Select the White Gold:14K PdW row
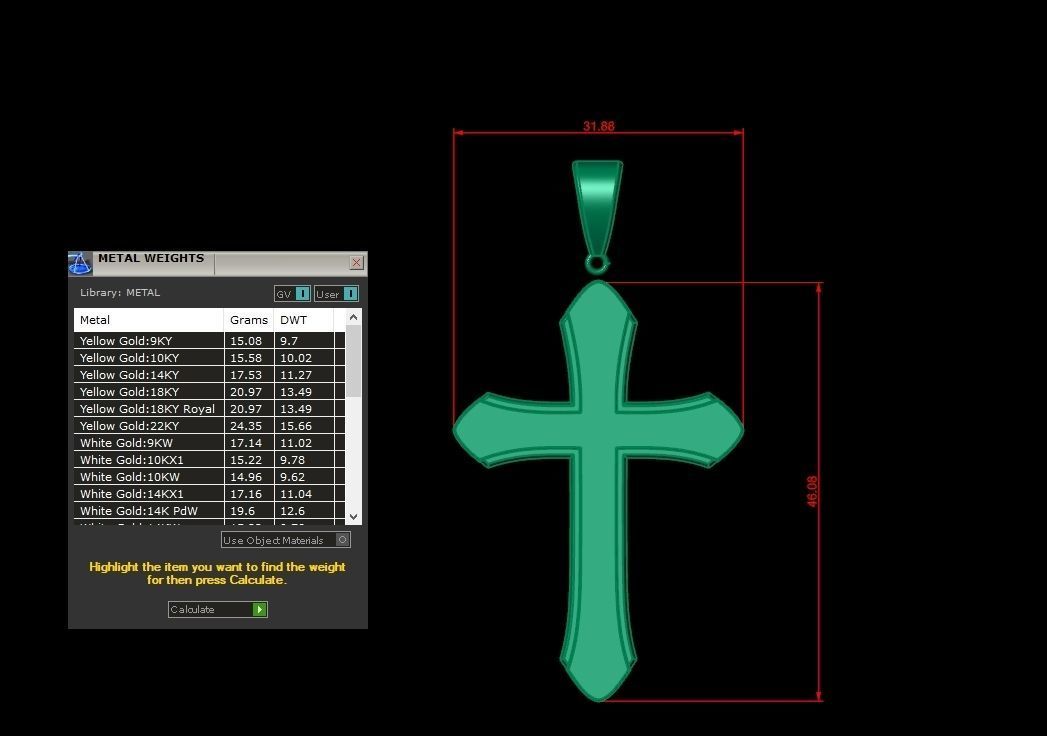The height and width of the screenshot is (736, 1047). click(209, 511)
